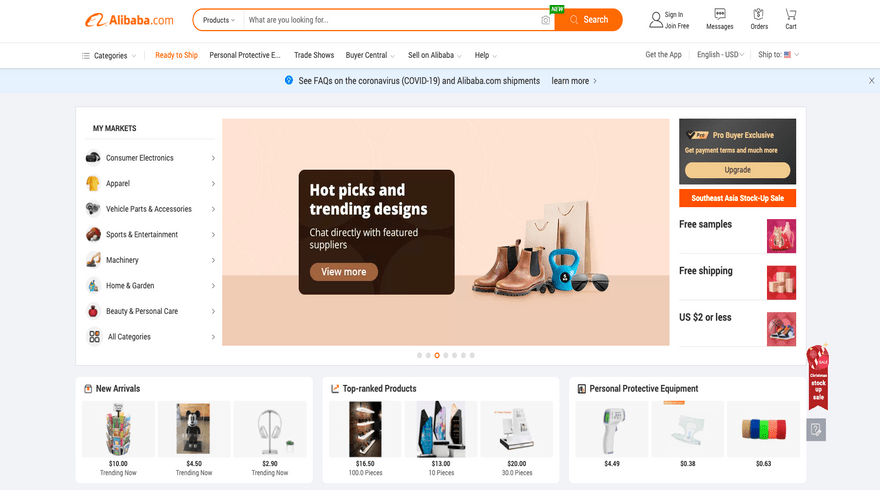
Task: Click the View more banner button
Action: click(343, 272)
